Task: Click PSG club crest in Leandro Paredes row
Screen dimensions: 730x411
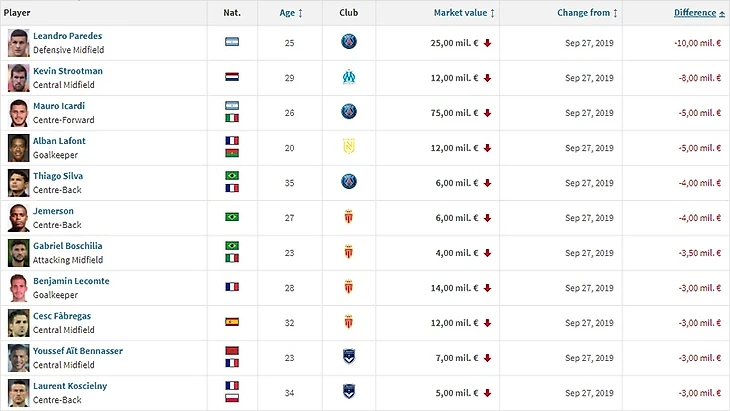Action: coord(348,42)
